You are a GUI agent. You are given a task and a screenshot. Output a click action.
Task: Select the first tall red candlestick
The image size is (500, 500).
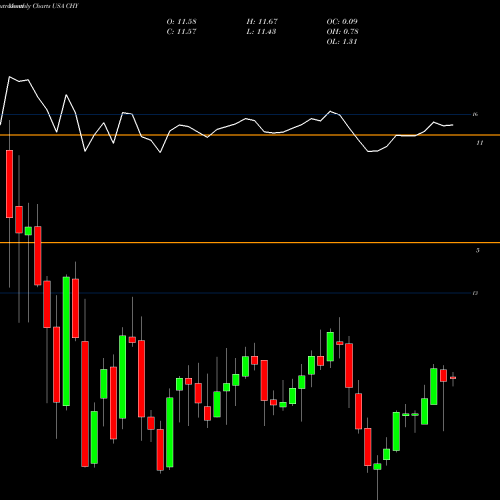pyautogui.click(x=9, y=184)
